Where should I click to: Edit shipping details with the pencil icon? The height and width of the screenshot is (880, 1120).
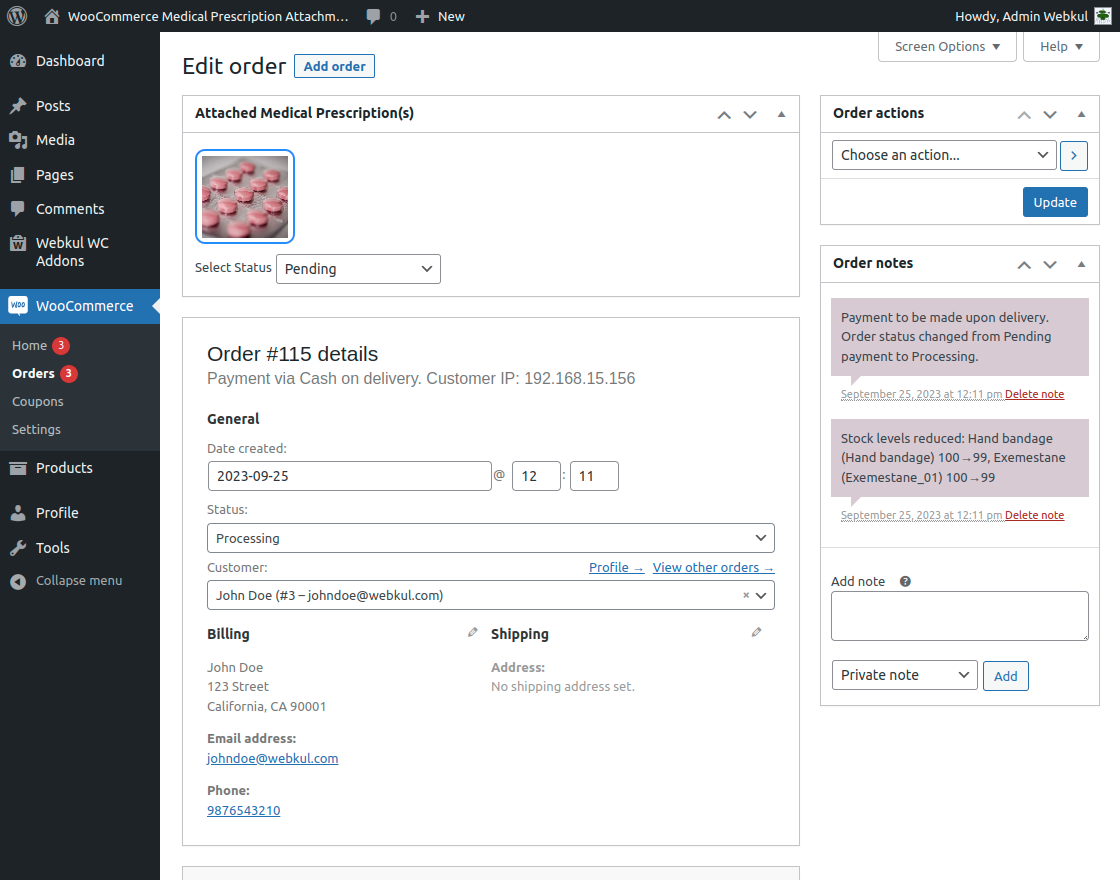[757, 632]
